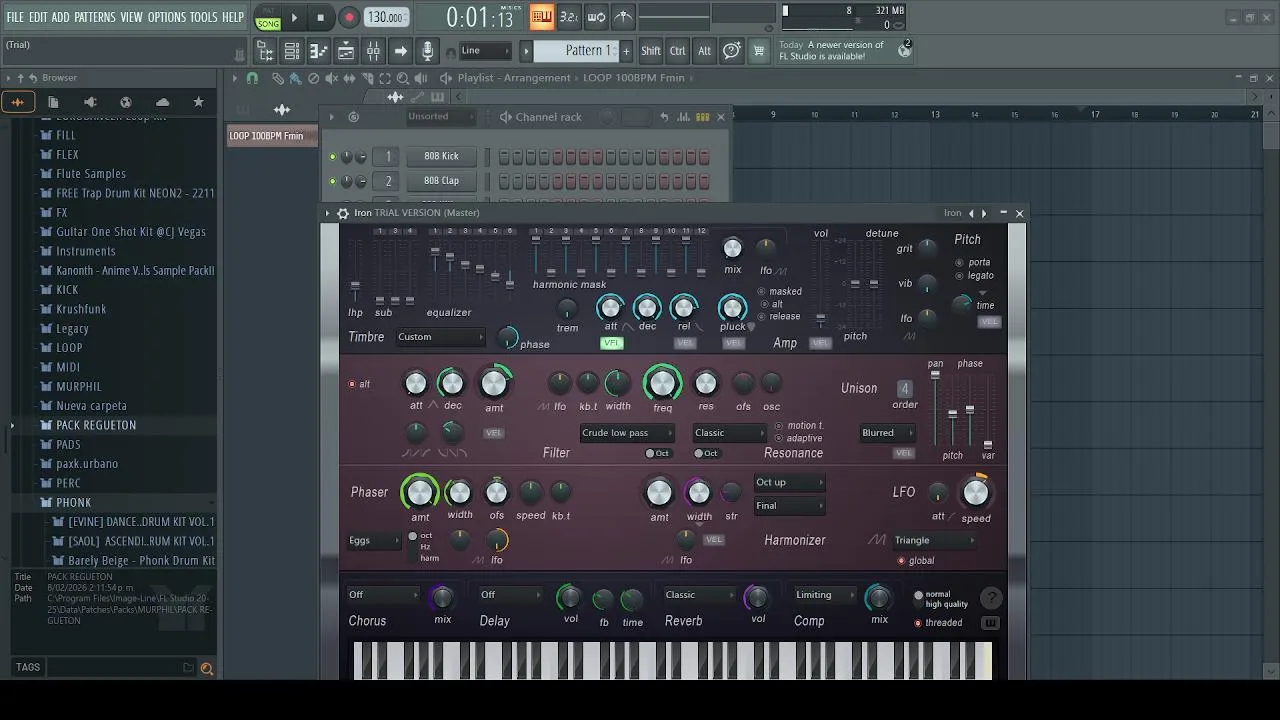The width and height of the screenshot is (1280, 720).
Task: Click the green VEL button under att
Action: coord(611,343)
